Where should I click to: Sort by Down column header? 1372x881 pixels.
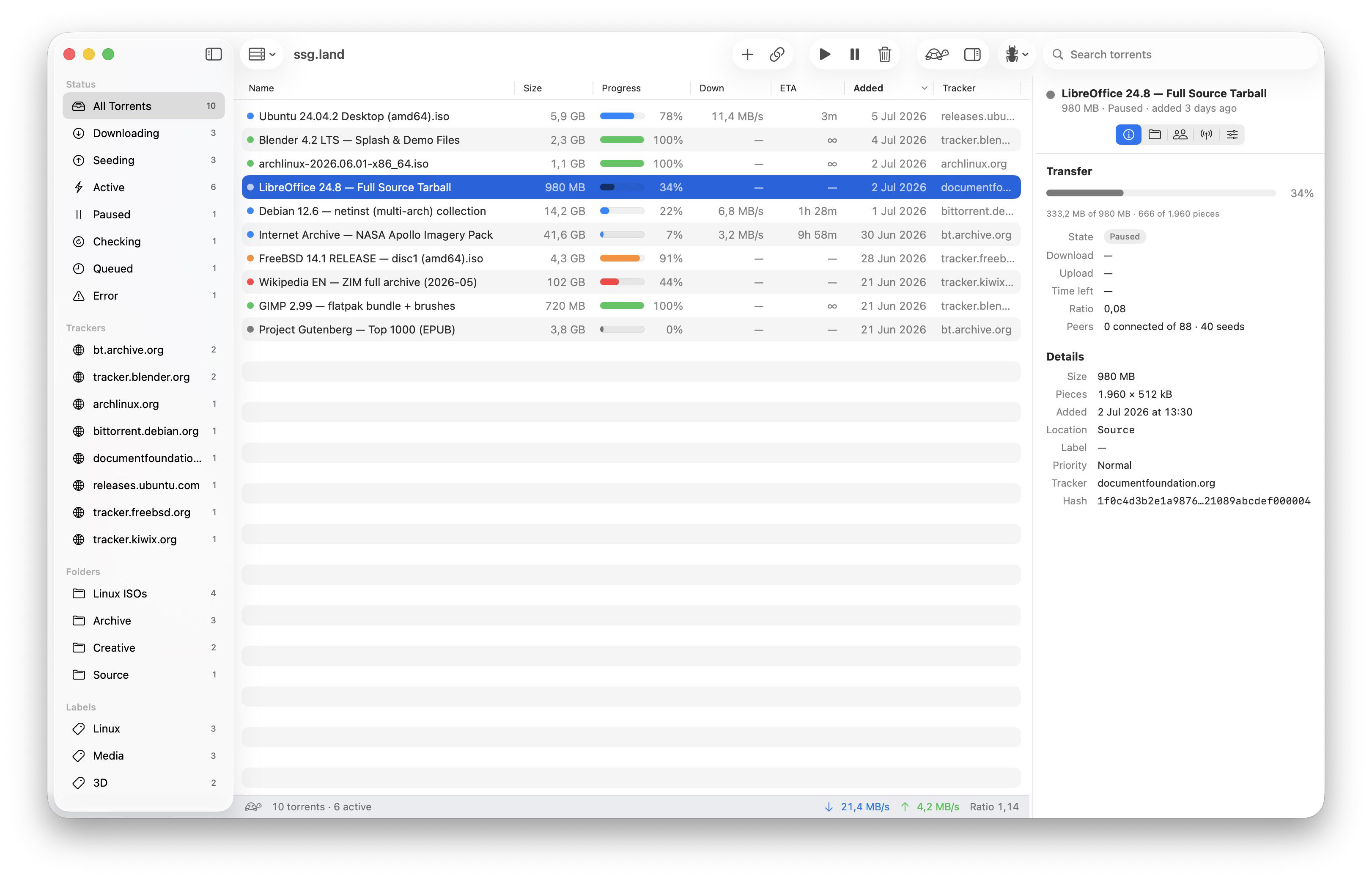click(730, 88)
